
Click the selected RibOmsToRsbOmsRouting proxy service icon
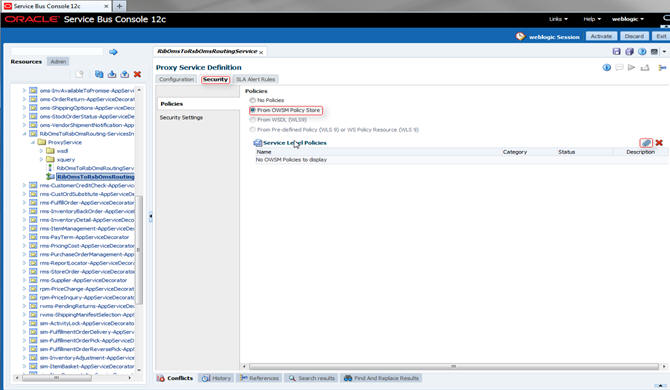click(x=50, y=176)
